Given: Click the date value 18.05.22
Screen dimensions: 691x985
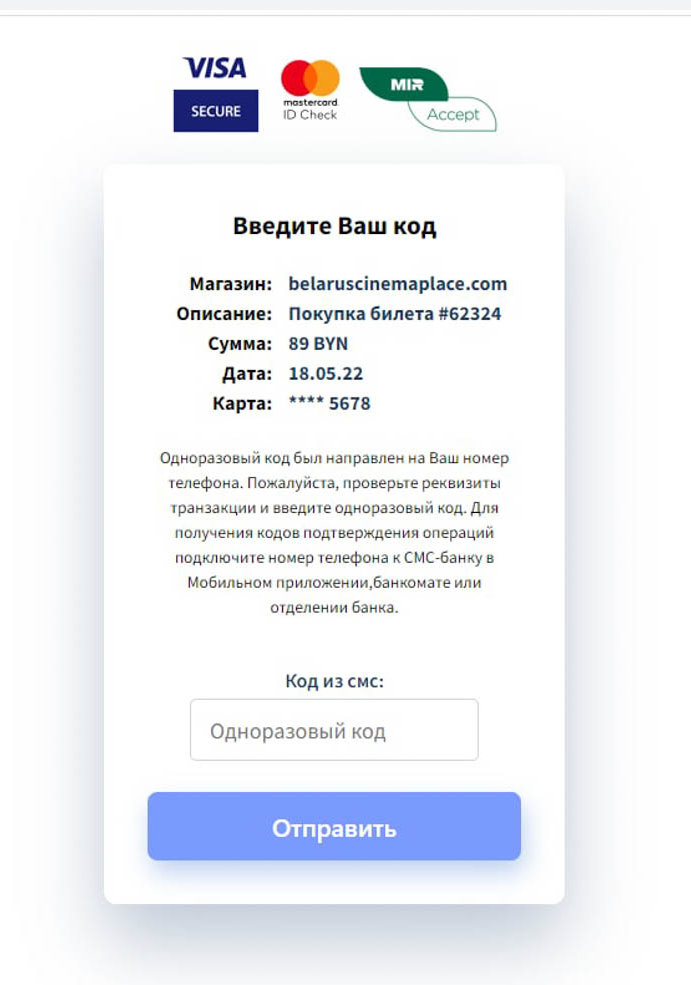Looking at the screenshot, I should click(x=325, y=374).
